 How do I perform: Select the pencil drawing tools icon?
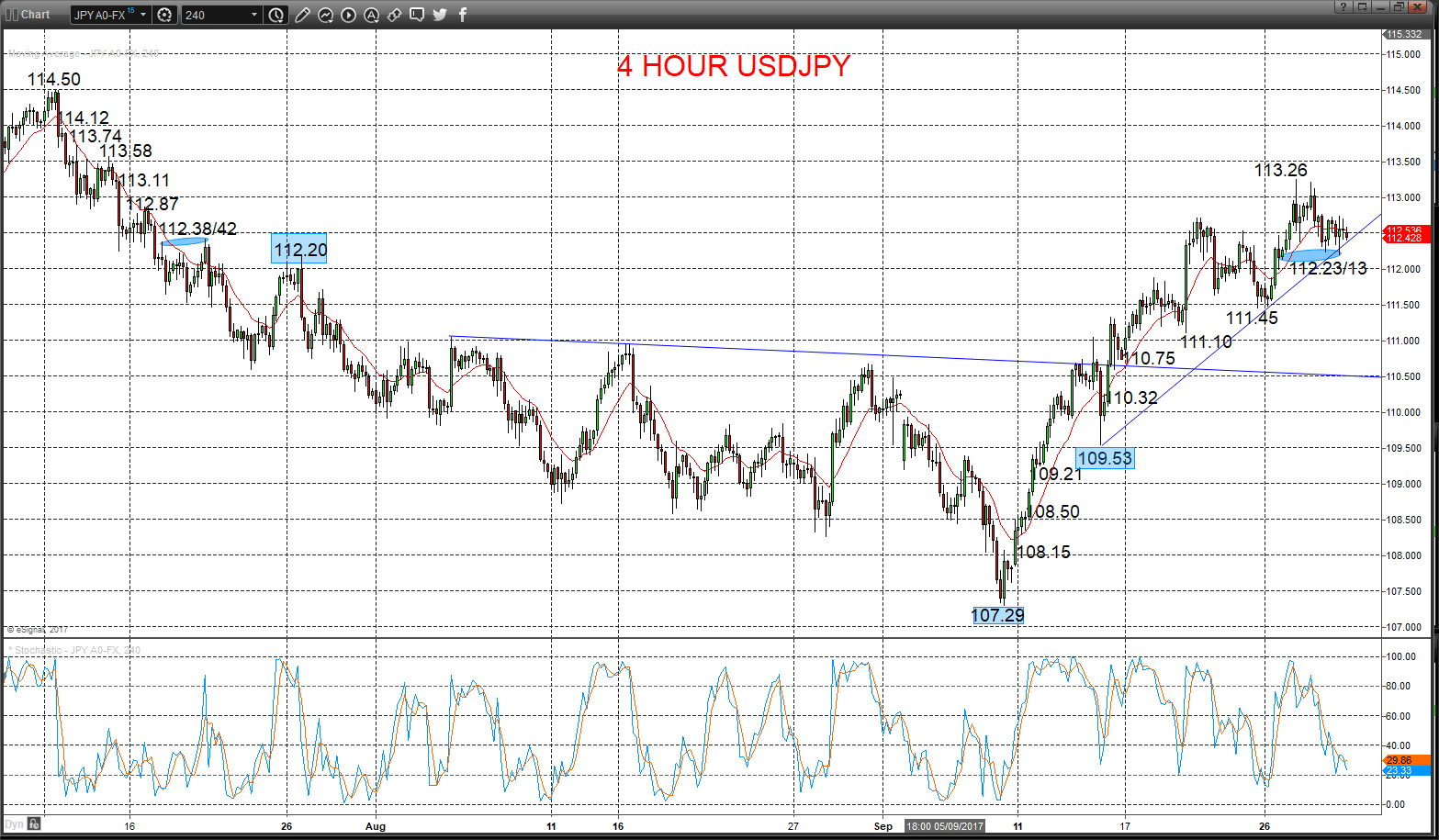point(302,15)
